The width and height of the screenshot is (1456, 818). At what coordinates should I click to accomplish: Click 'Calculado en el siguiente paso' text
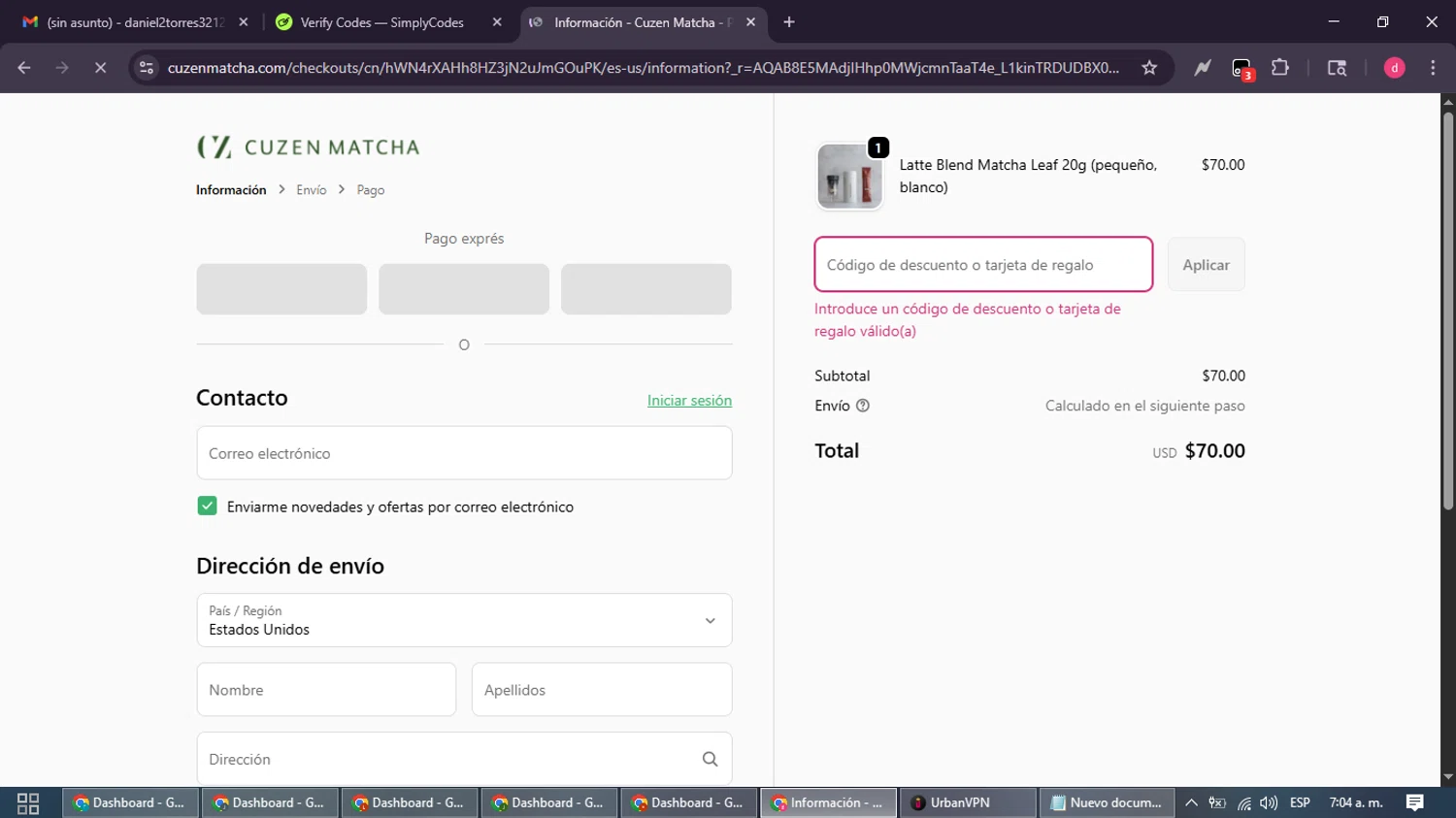pos(1145,406)
